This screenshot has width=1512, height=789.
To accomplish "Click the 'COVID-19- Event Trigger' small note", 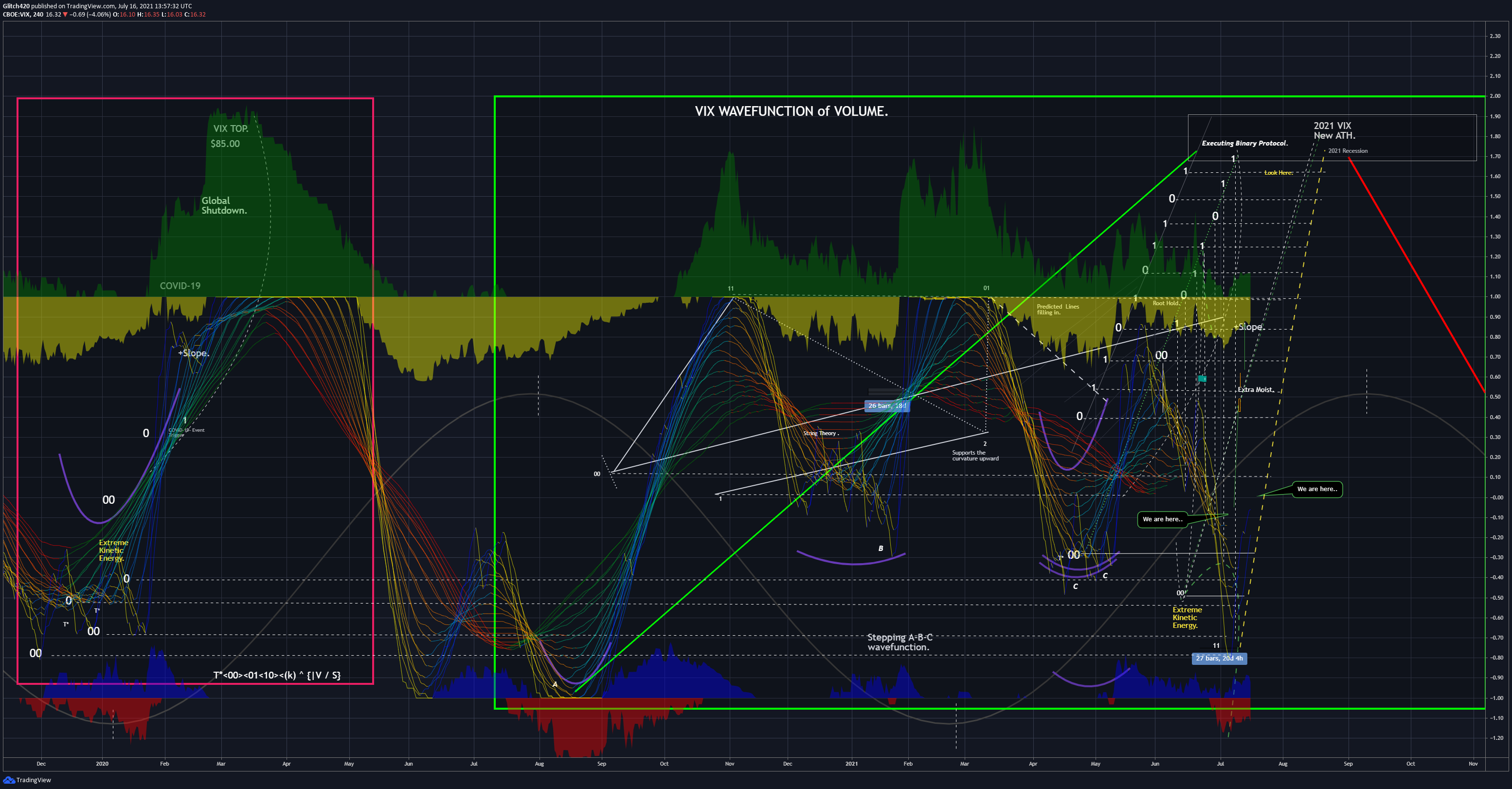I will (187, 432).
